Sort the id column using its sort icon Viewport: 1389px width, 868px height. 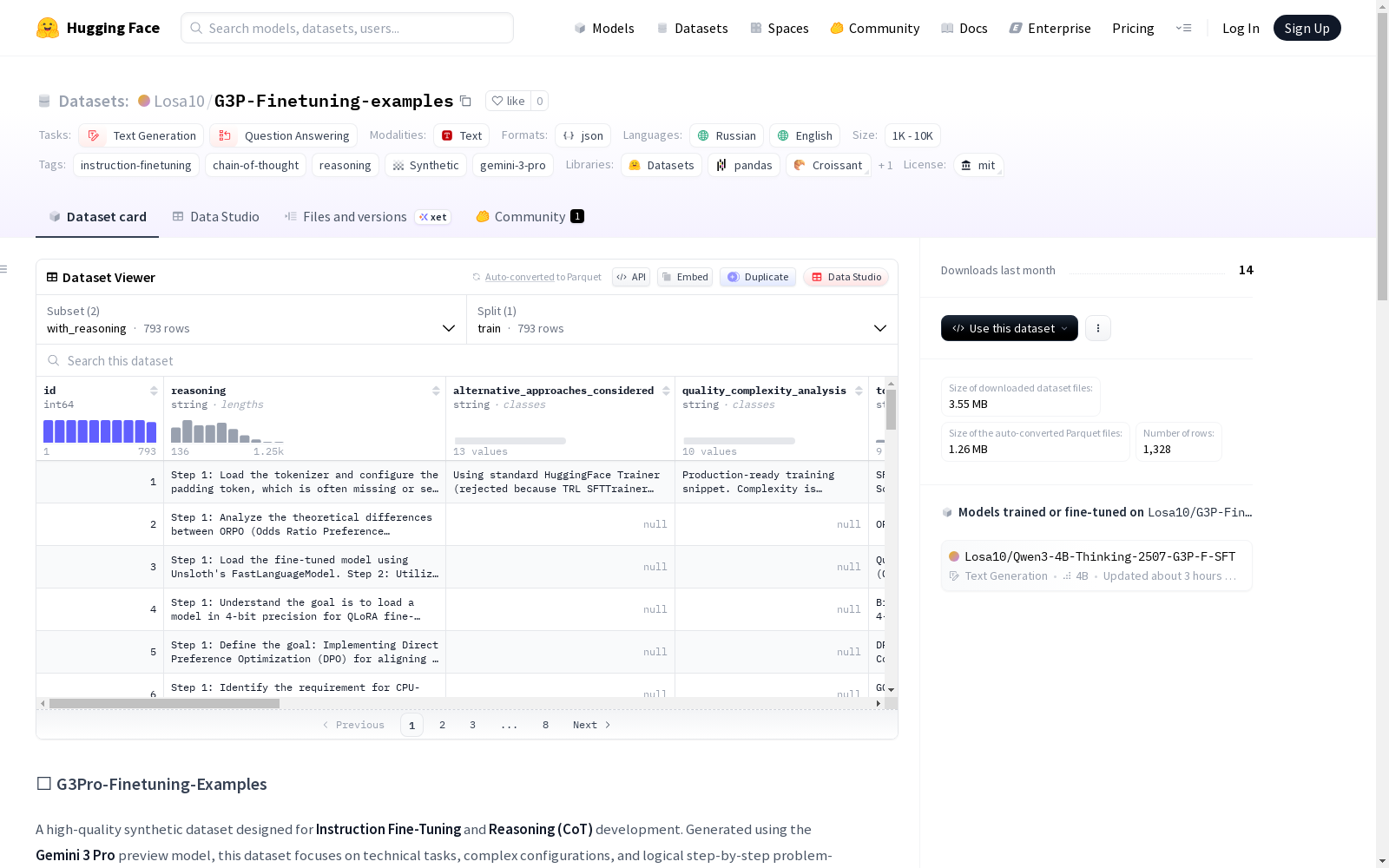154,391
